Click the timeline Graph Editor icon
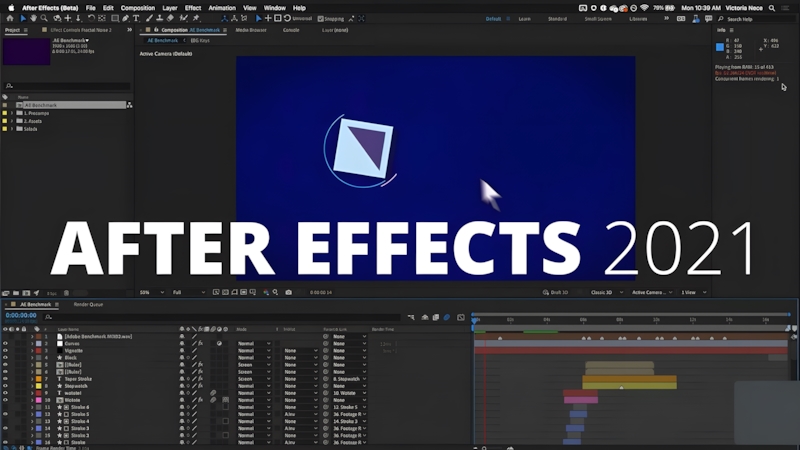 click(461, 317)
